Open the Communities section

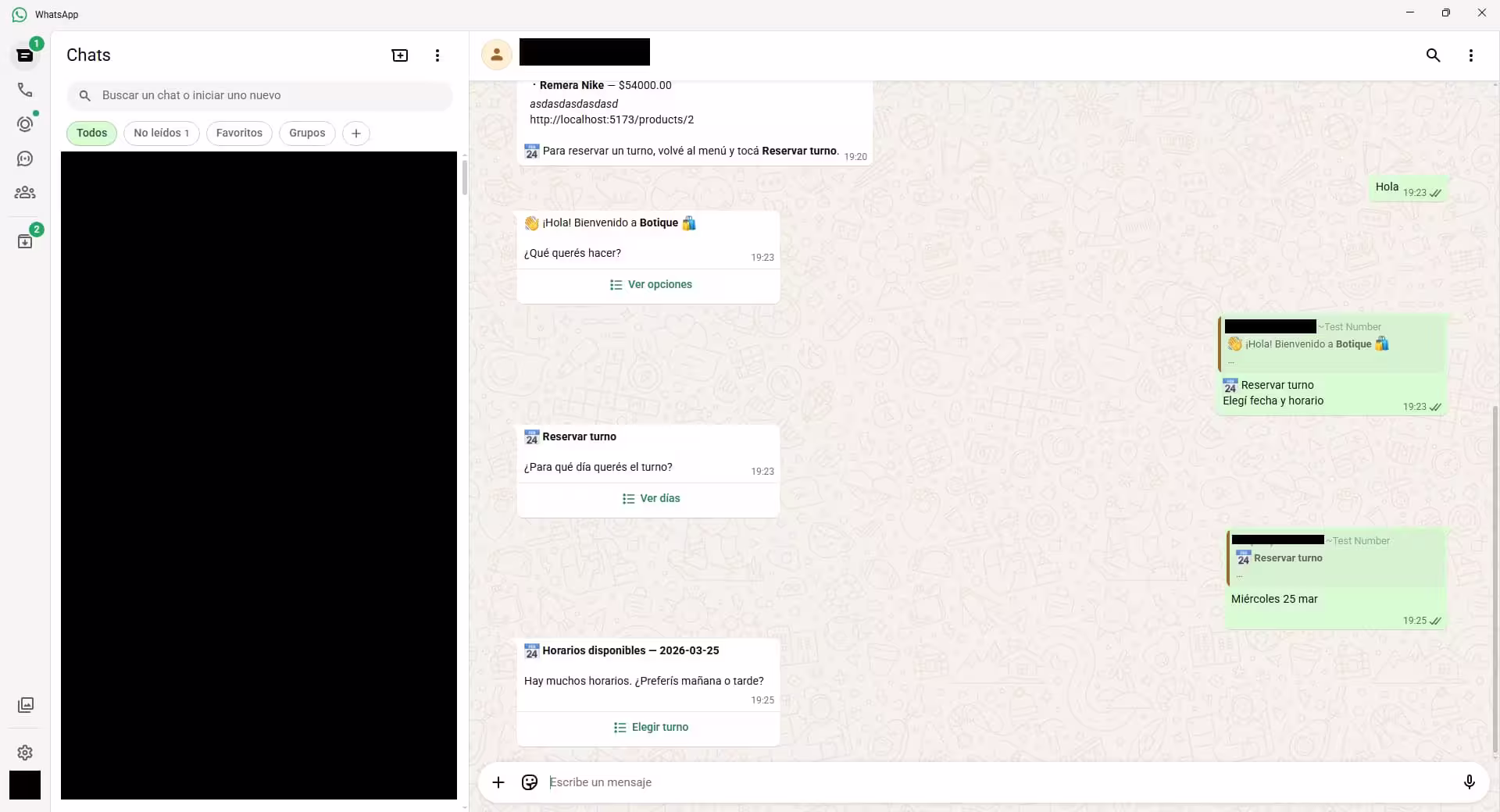point(25,192)
